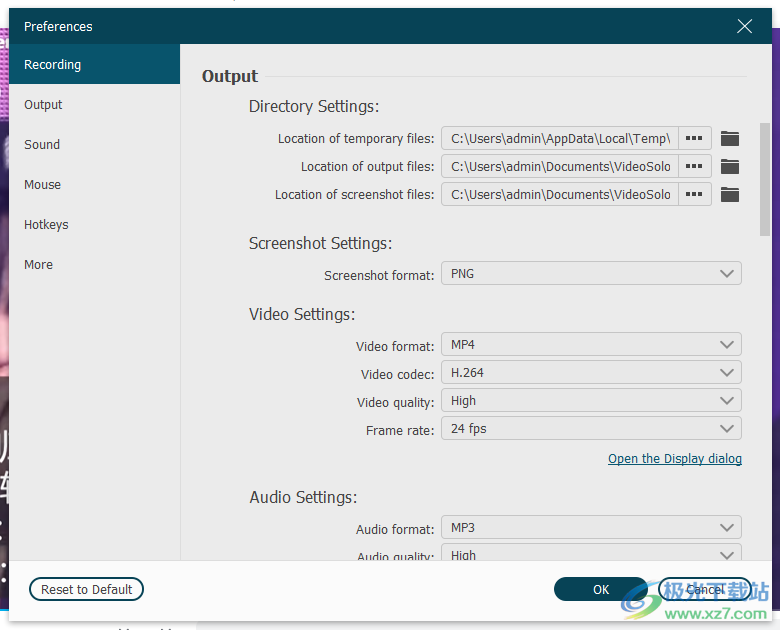Click the 'Directory Settings:' heading

pyautogui.click(x=314, y=106)
